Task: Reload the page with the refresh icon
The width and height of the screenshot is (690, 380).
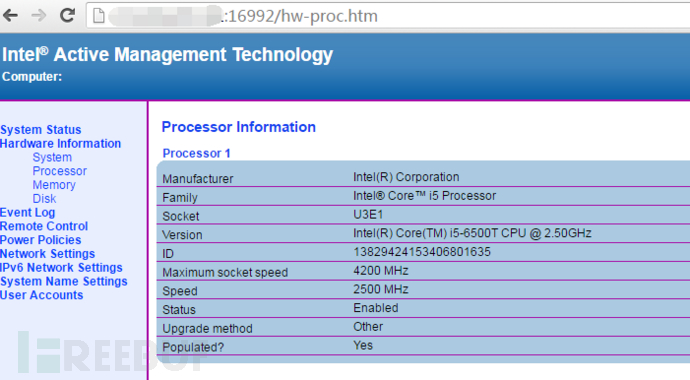Action: click(x=67, y=16)
